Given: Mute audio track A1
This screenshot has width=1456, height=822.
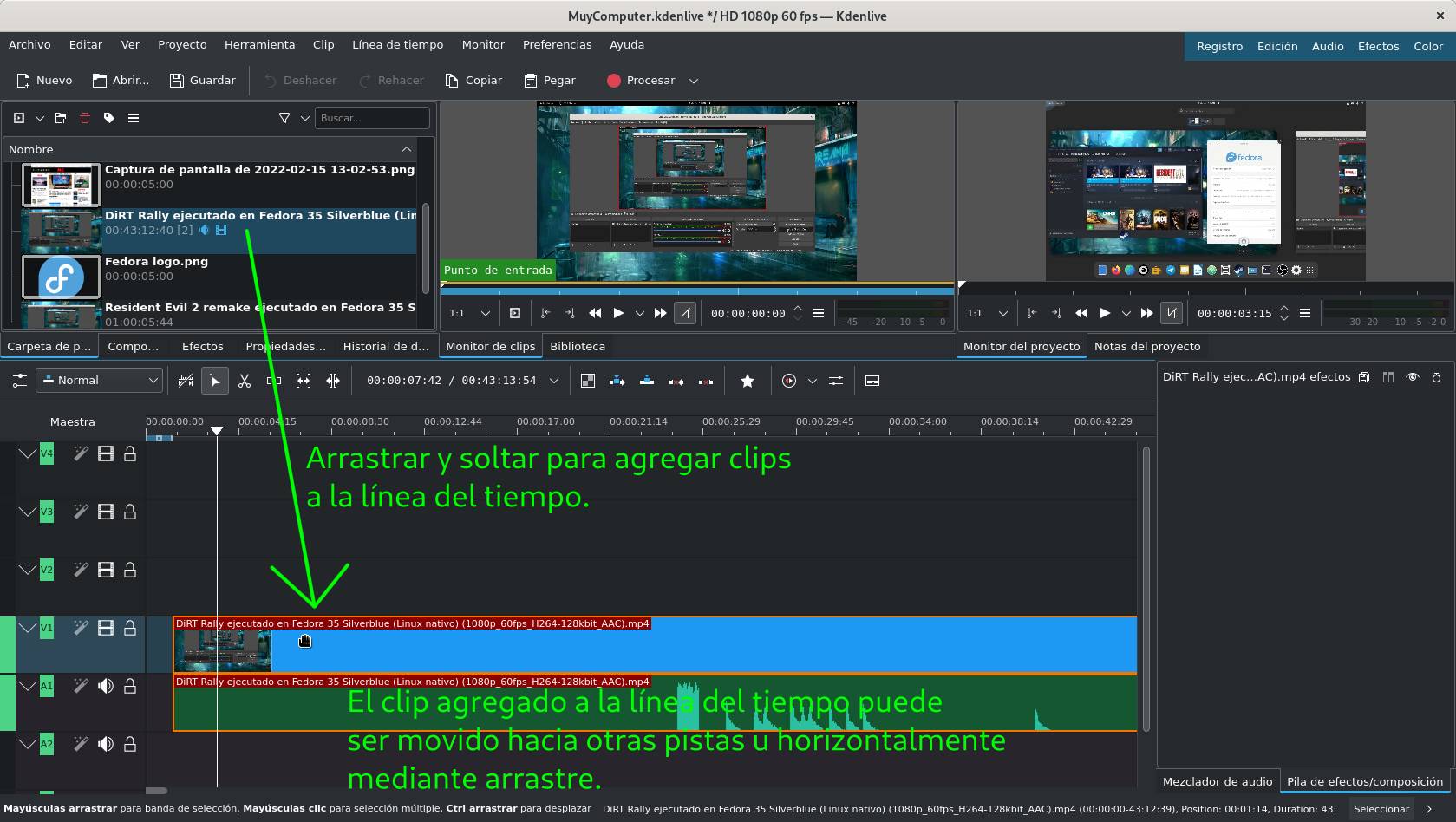Looking at the screenshot, I should [106, 686].
